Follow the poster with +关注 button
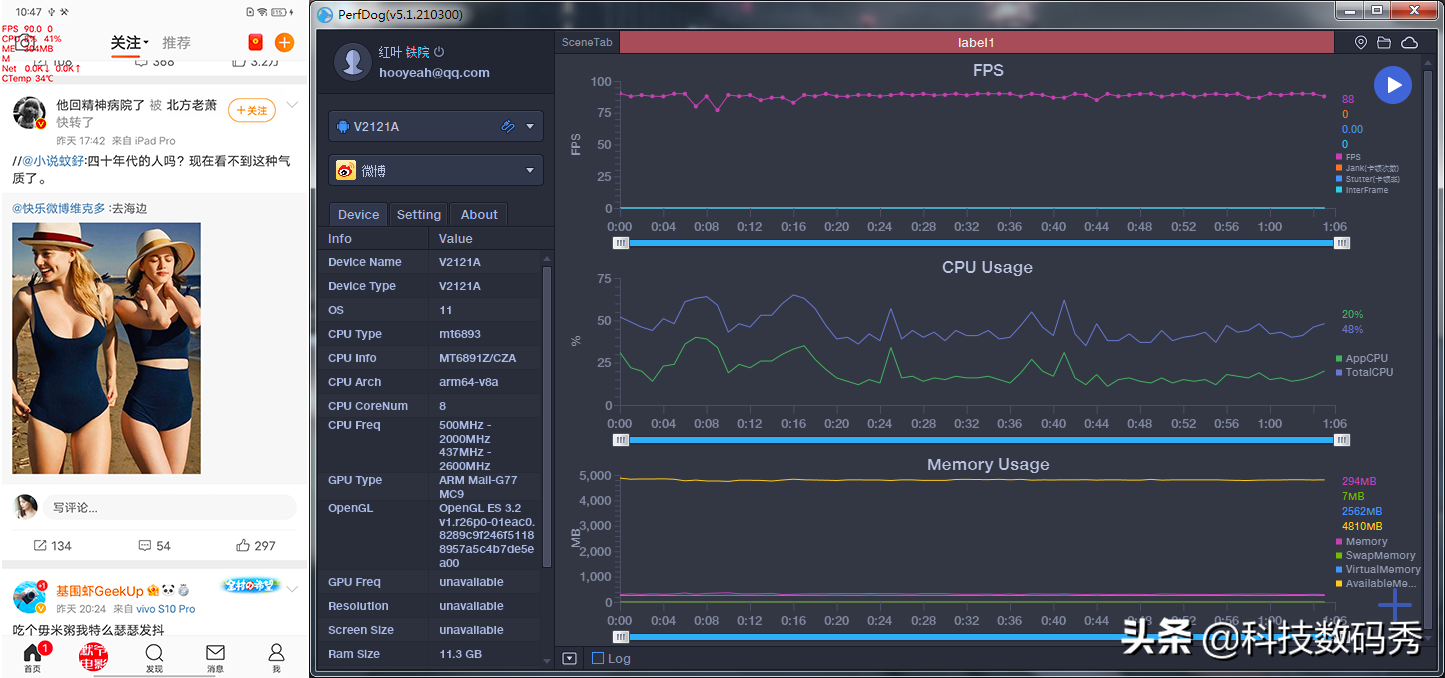Viewport: 1445px width, 678px height. coord(251,110)
